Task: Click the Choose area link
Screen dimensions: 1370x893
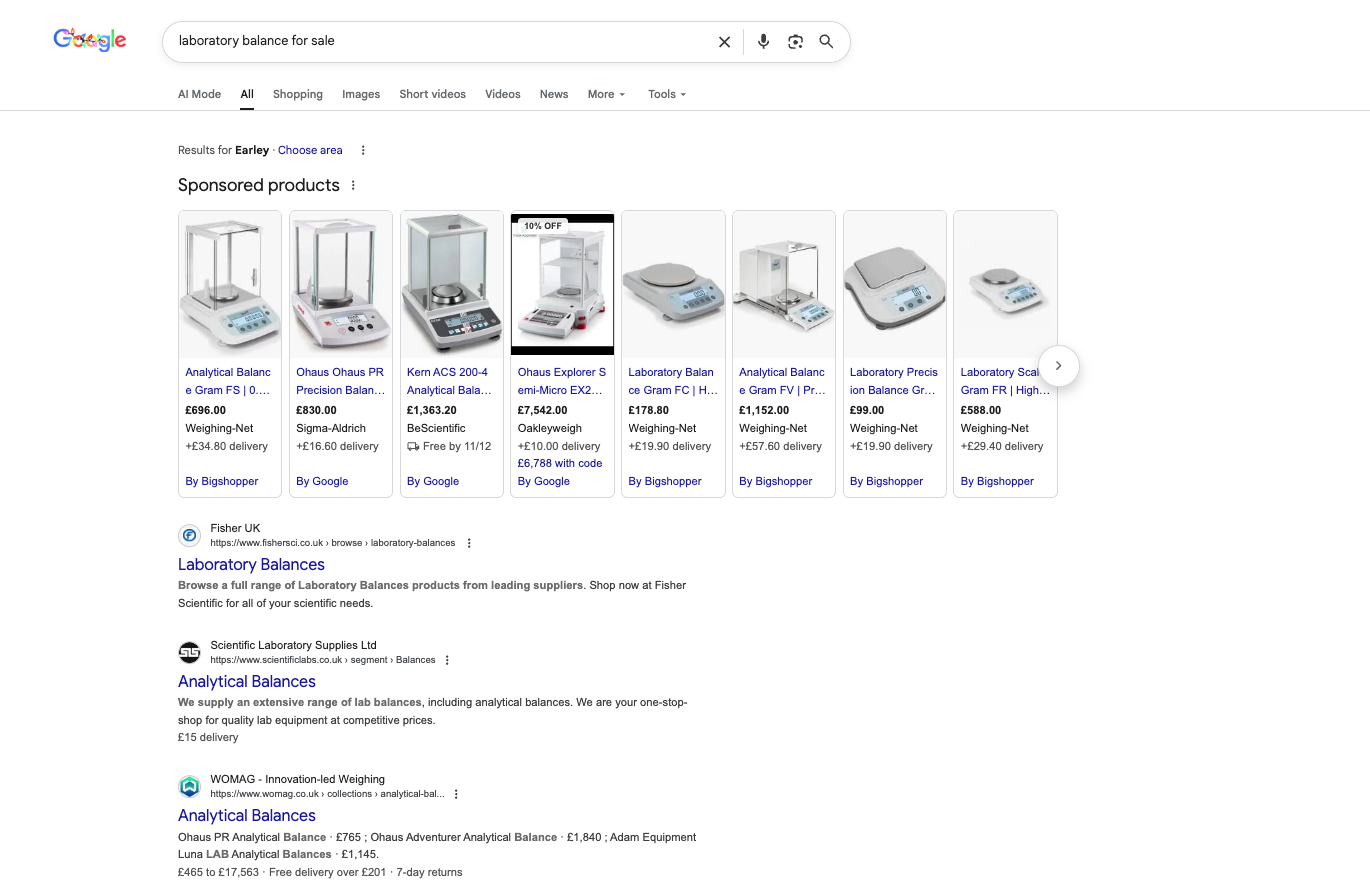Action: (310, 150)
